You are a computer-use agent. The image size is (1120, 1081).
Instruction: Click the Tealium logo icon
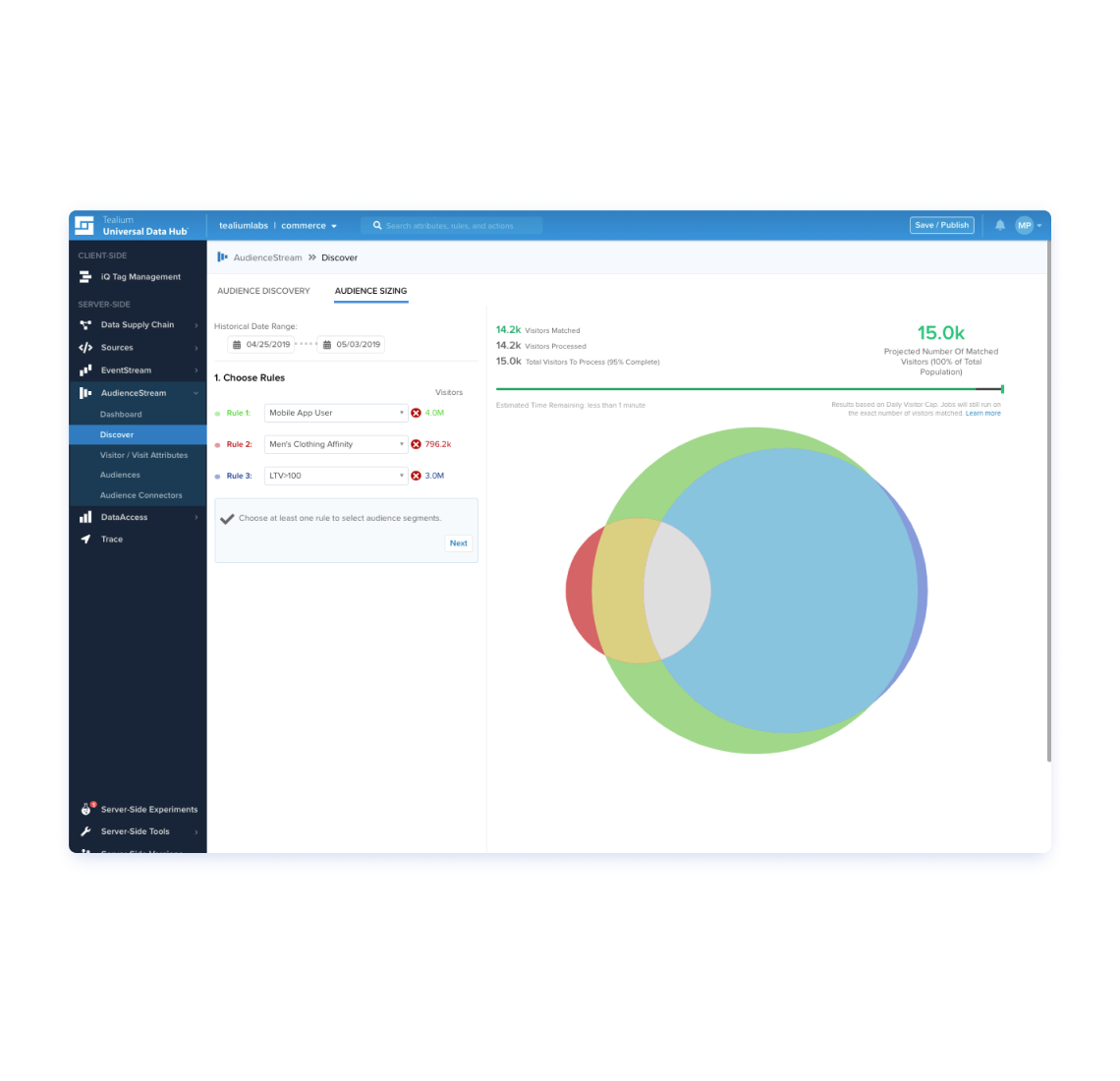click(x=84, y=225)
